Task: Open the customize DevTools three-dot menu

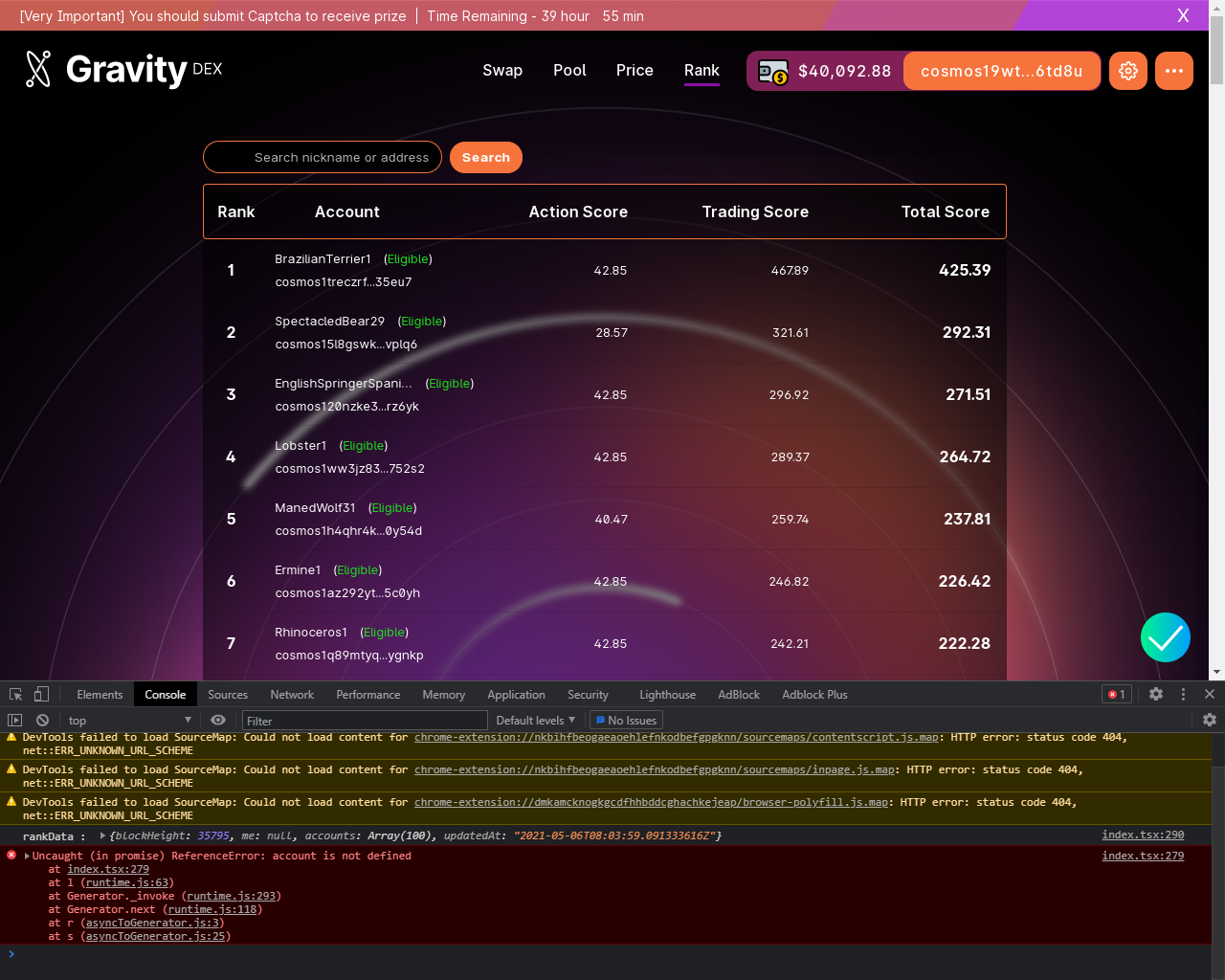Action: click(x=1183, y=694)
